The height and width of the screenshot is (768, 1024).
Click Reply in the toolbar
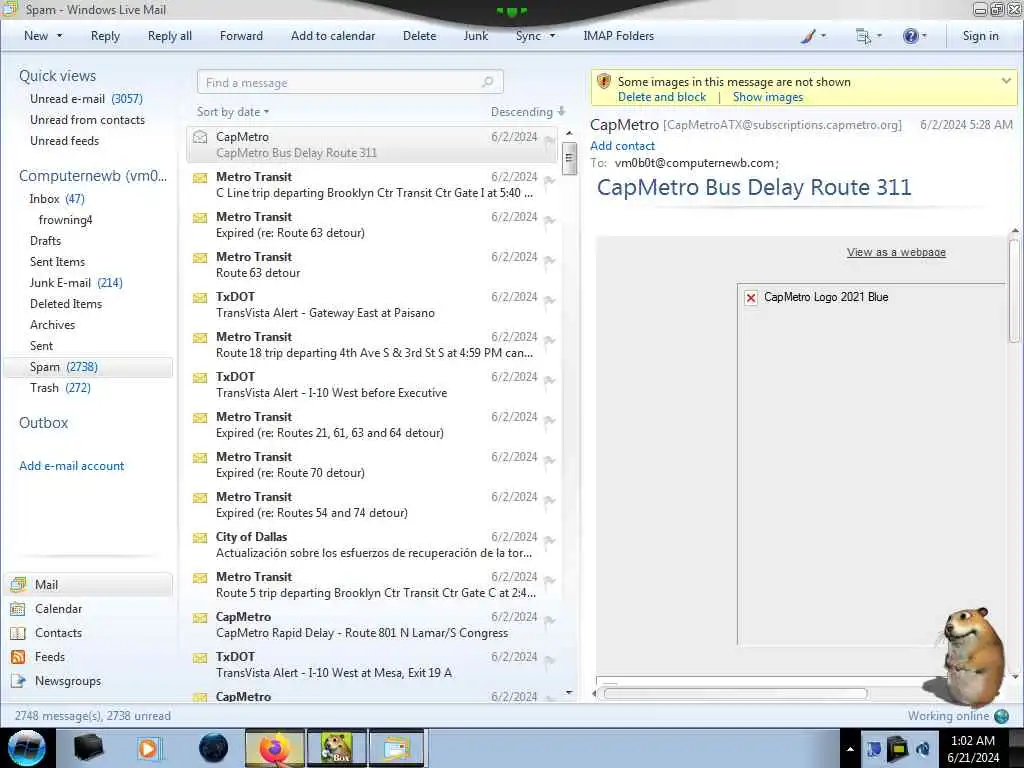(x=105, y=36)
